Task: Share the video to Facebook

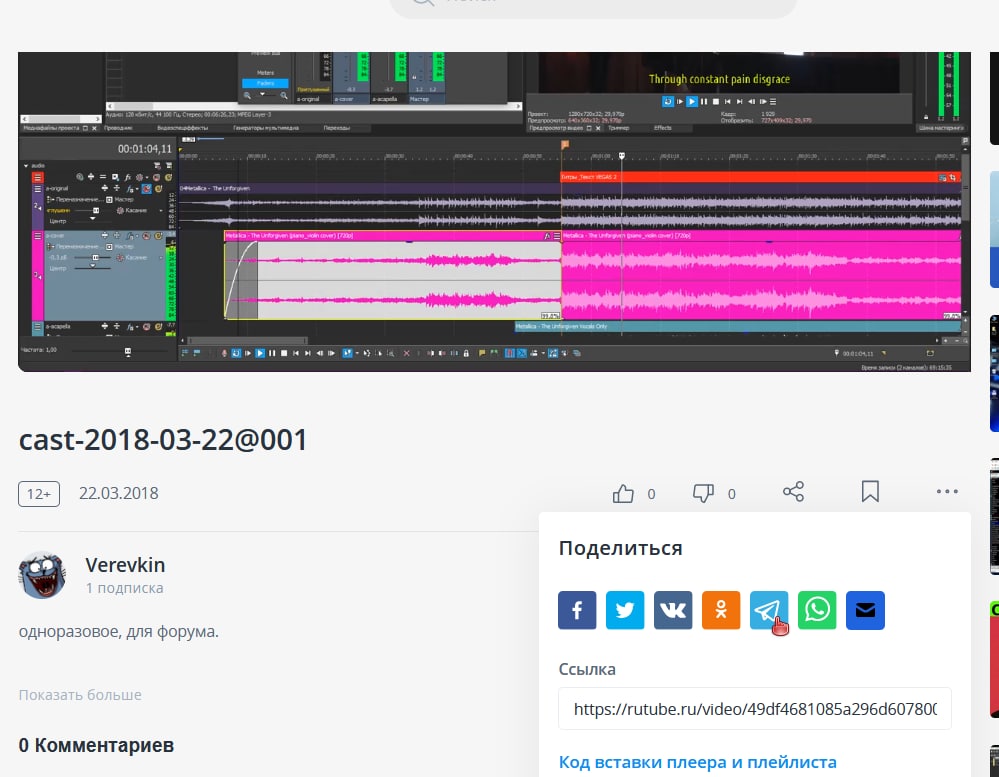Action: click(x=577, y=610)
